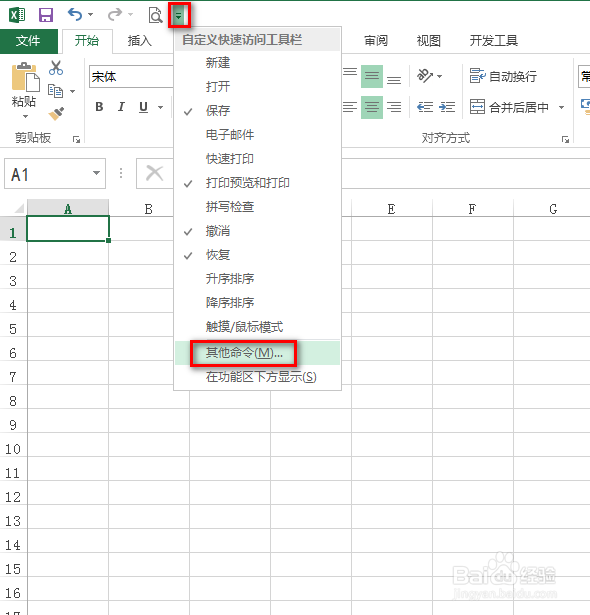Viewport: 590px width, 615px height.
Task: Add 降序排序 to the quick toolbar
Action: coord(257,302)
